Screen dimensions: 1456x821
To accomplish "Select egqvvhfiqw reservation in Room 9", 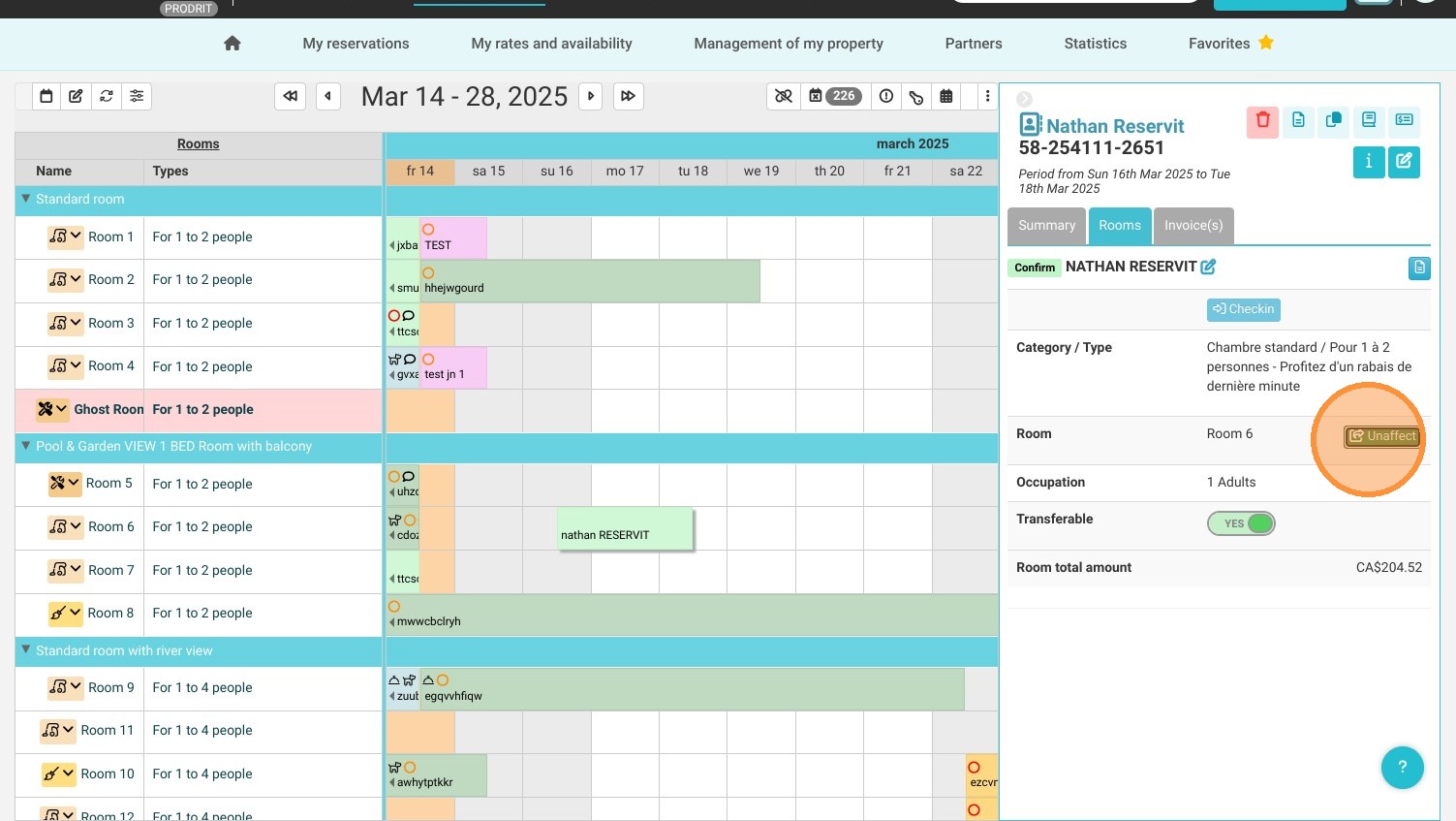I will pos(692,688).
